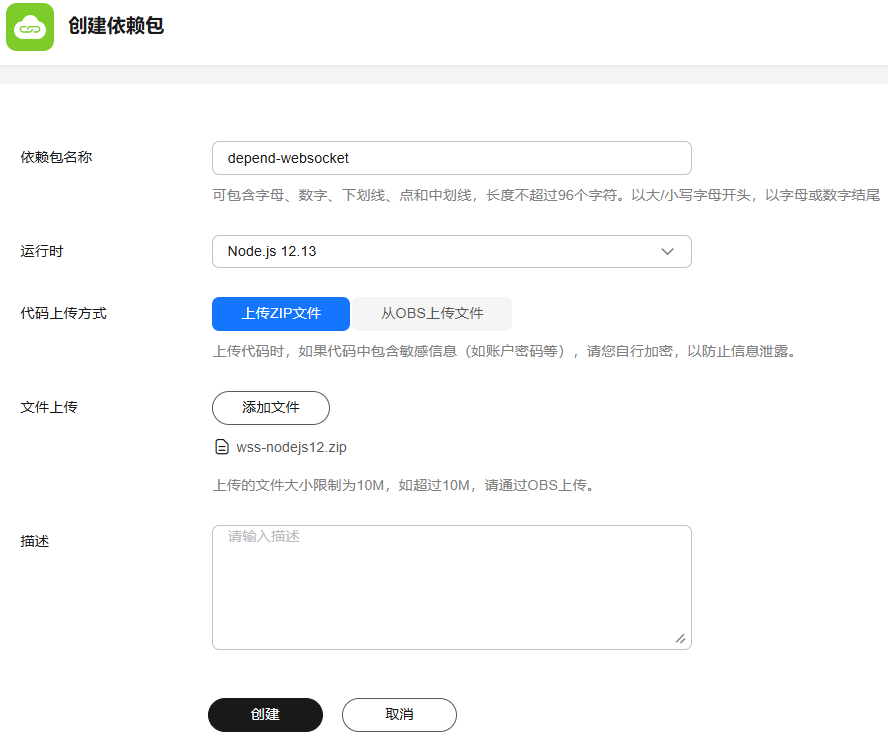Click the 创建 button to submit
This screenshot has width=888, height=743.
(265, 715)
